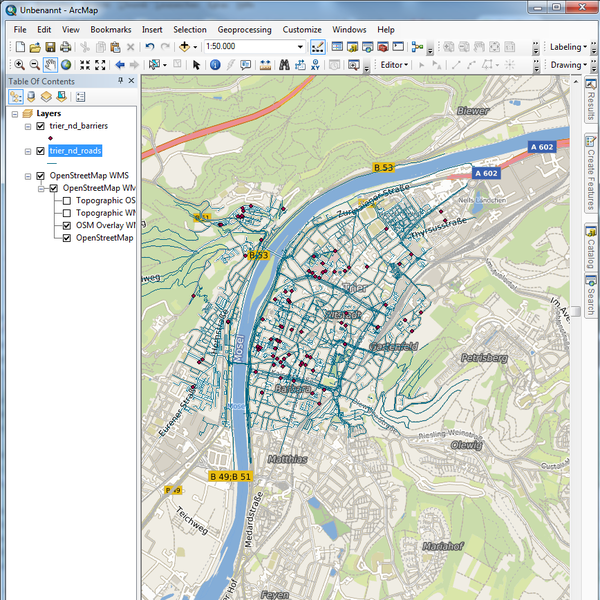Undo the last action

click(150, 47)
